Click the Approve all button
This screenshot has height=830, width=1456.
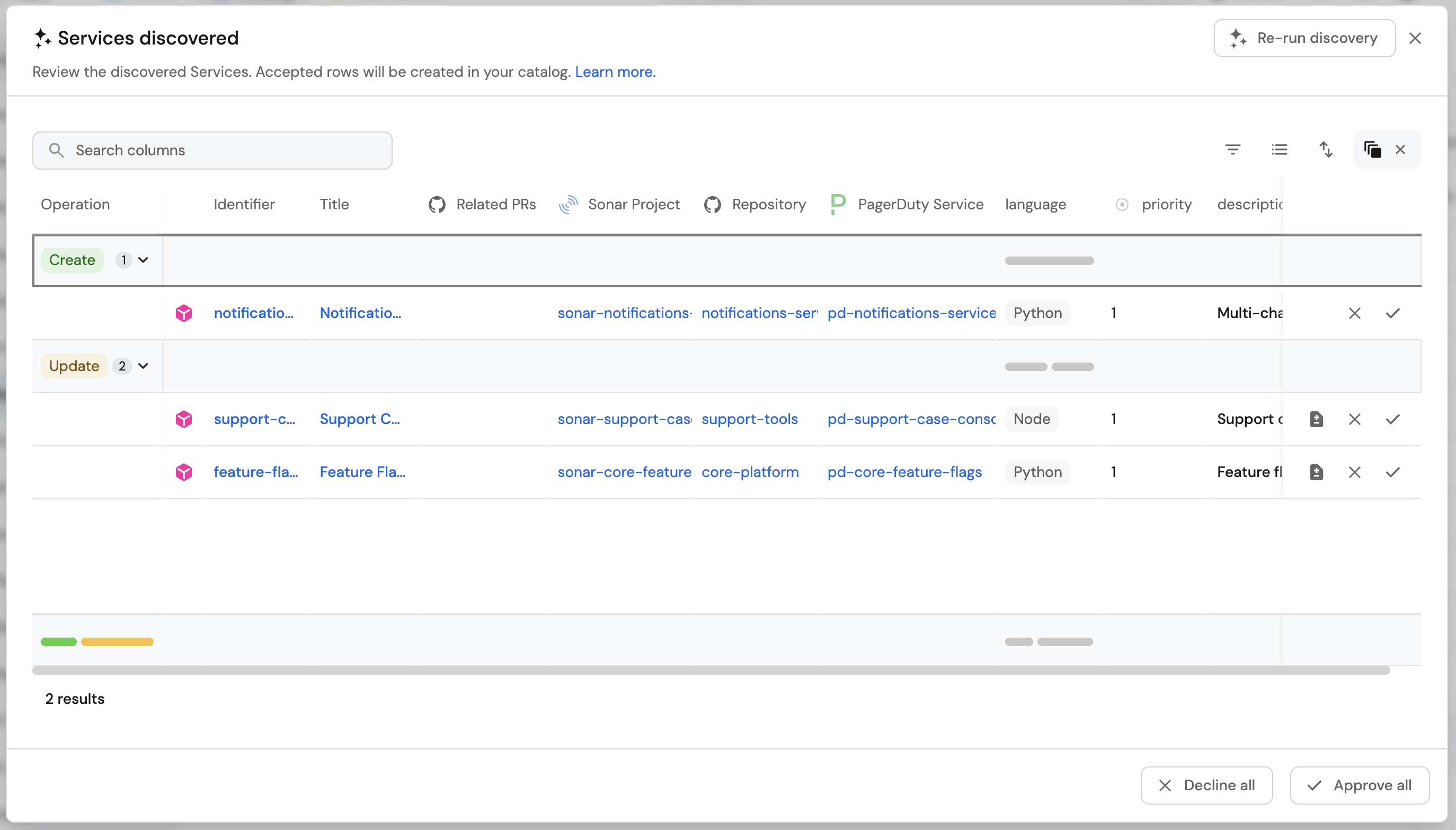(x=1359, y=785)
